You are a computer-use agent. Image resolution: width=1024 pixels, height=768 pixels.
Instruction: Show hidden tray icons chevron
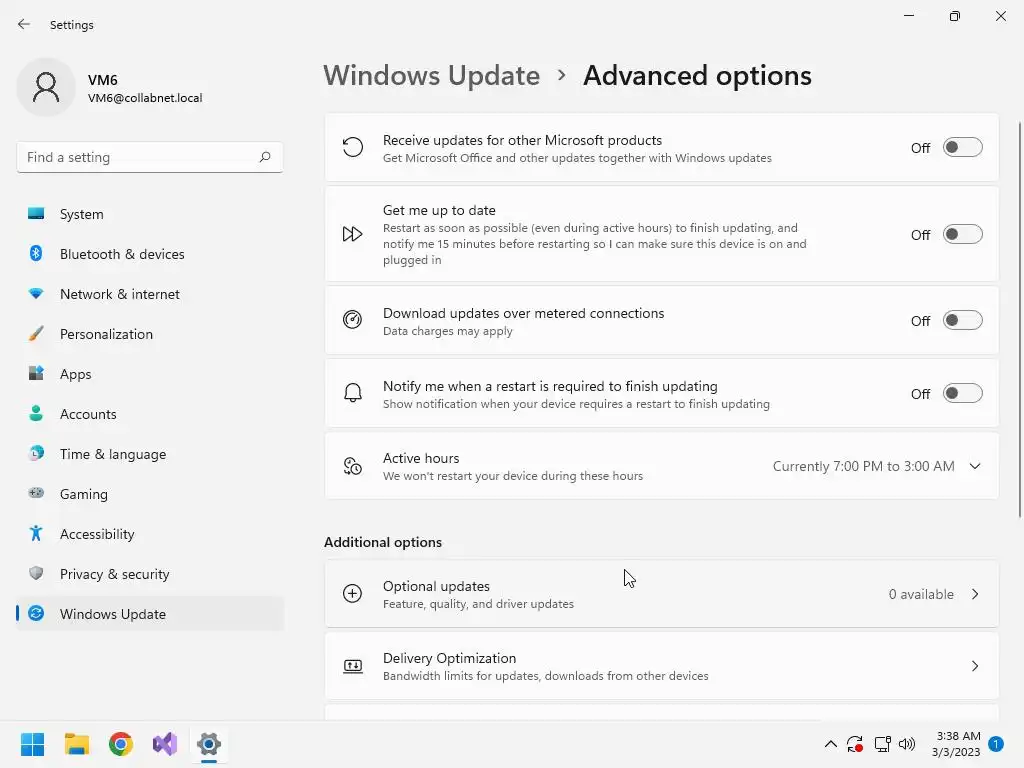[x=830, y=744]
